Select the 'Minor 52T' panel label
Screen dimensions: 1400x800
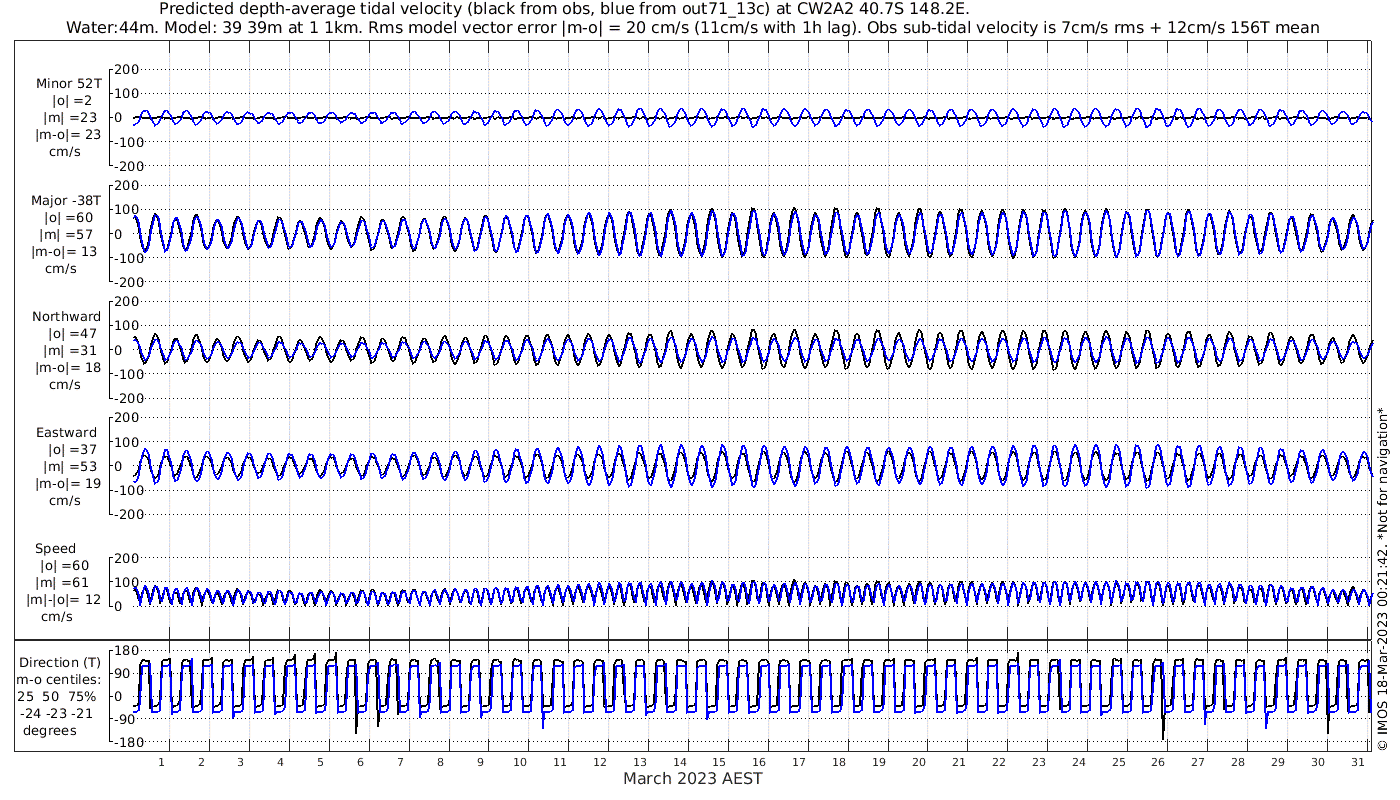pos(68,83)
